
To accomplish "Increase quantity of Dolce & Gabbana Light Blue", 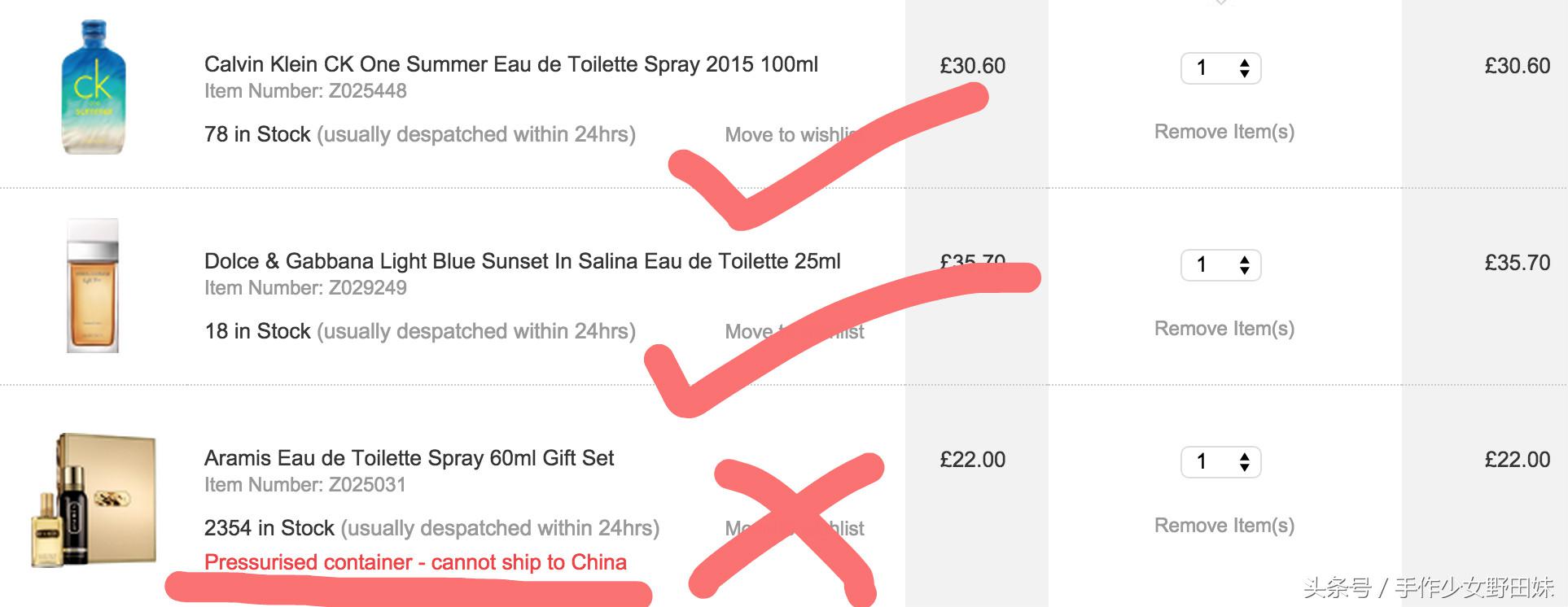I will (1220, 264).
